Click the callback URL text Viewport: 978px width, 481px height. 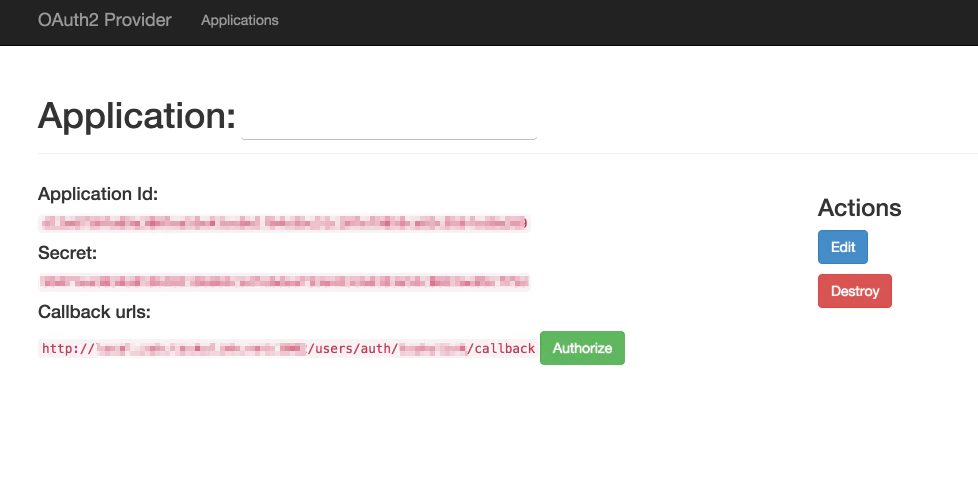point(288,348)
